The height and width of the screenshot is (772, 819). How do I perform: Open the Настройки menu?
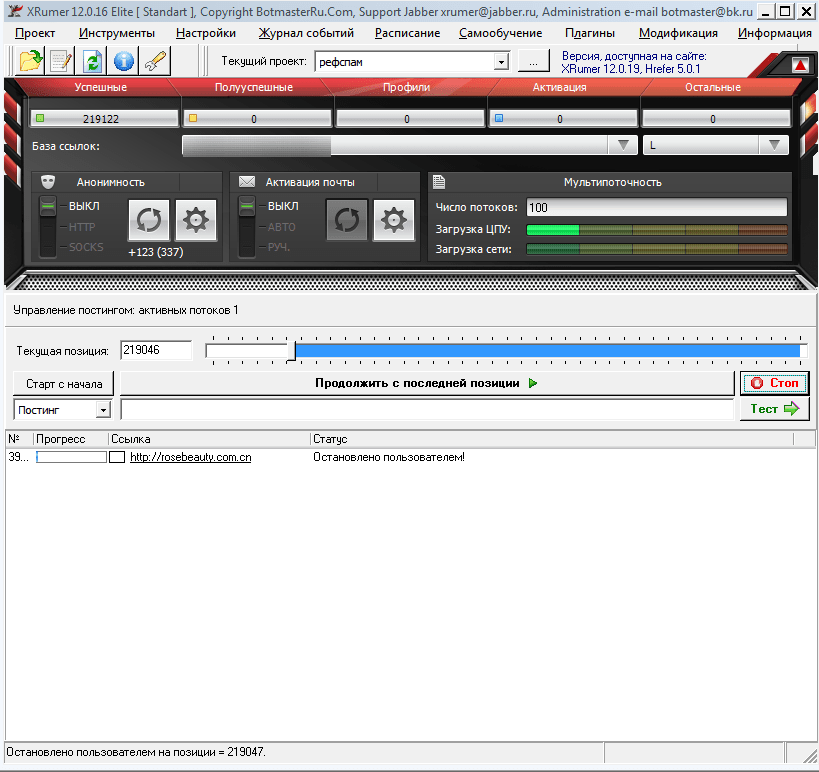(x=206, y=33)
